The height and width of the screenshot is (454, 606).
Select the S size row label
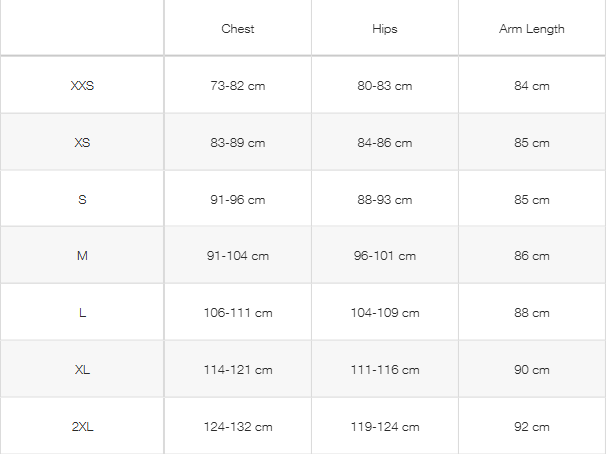pyautogui.click(x=82, y=200)
